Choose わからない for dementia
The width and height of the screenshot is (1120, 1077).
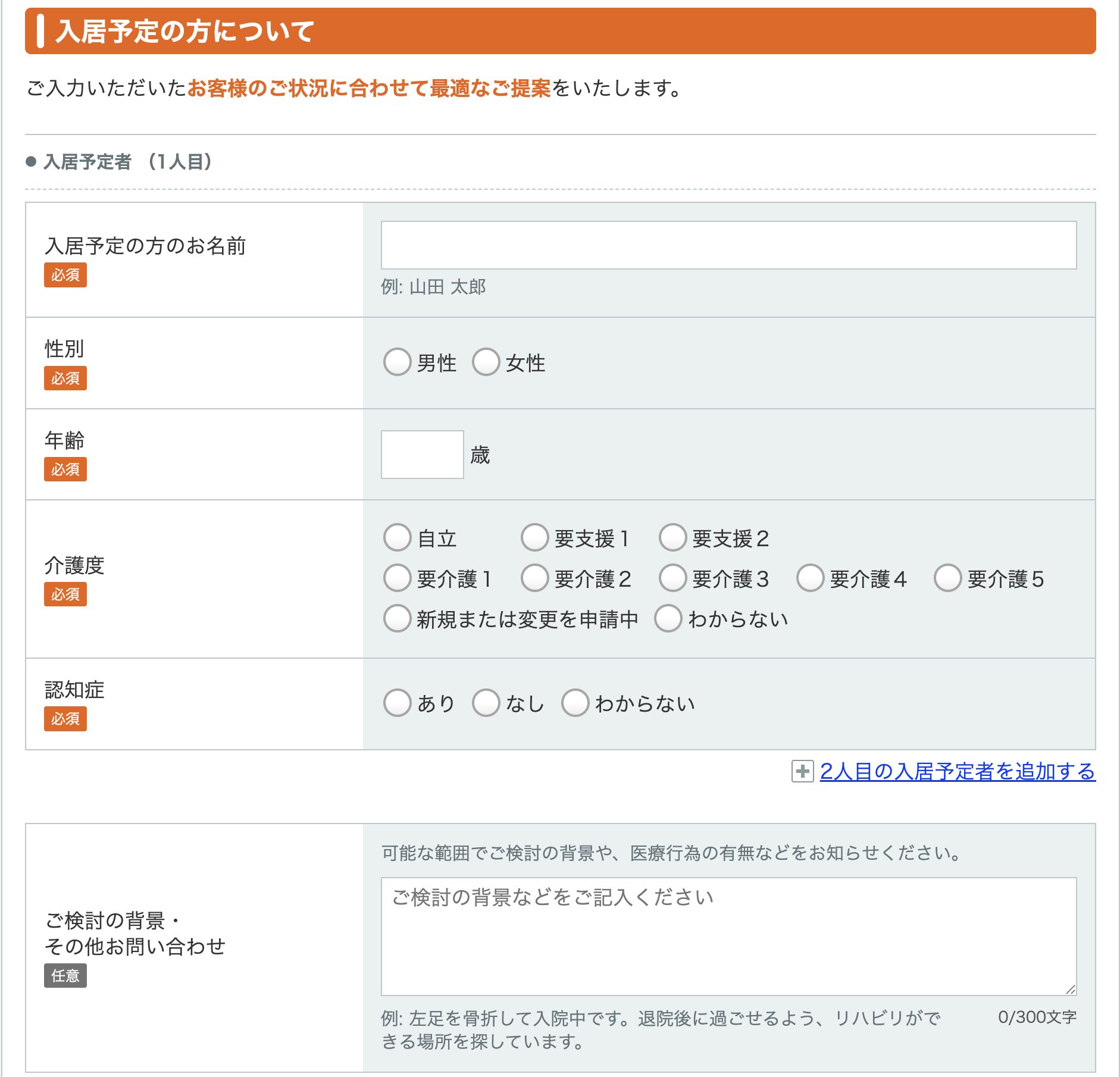click(575, 703)
